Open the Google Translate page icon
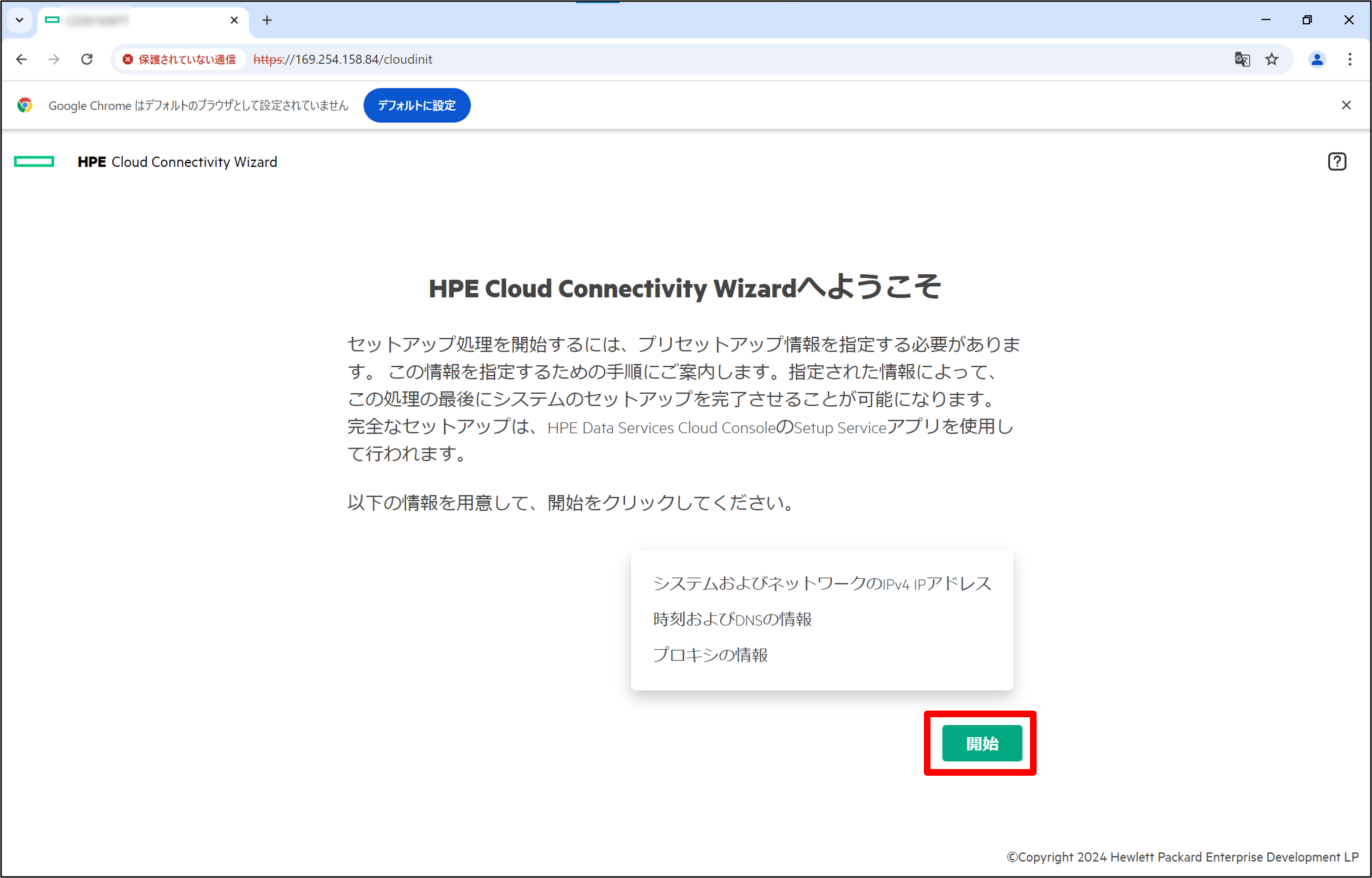 click(x=1242, y=59)
